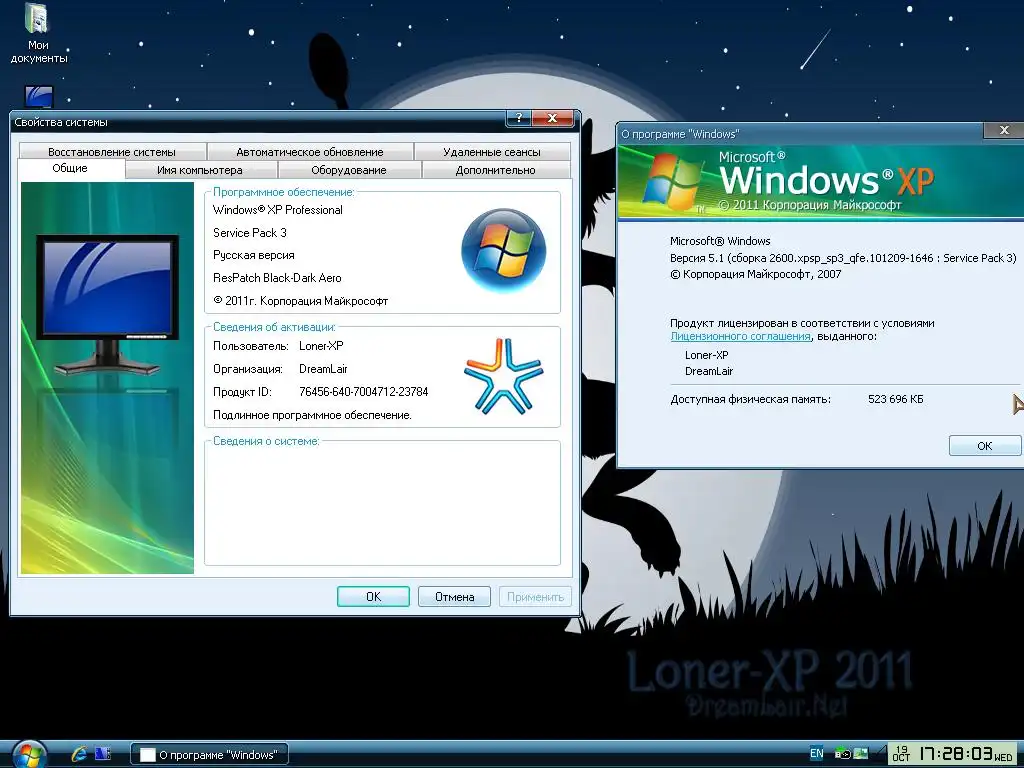The height and width of the screenshot is (768, 1024).
Task: Open the Лицензионного соглашения link
Action: pos(741,336)
